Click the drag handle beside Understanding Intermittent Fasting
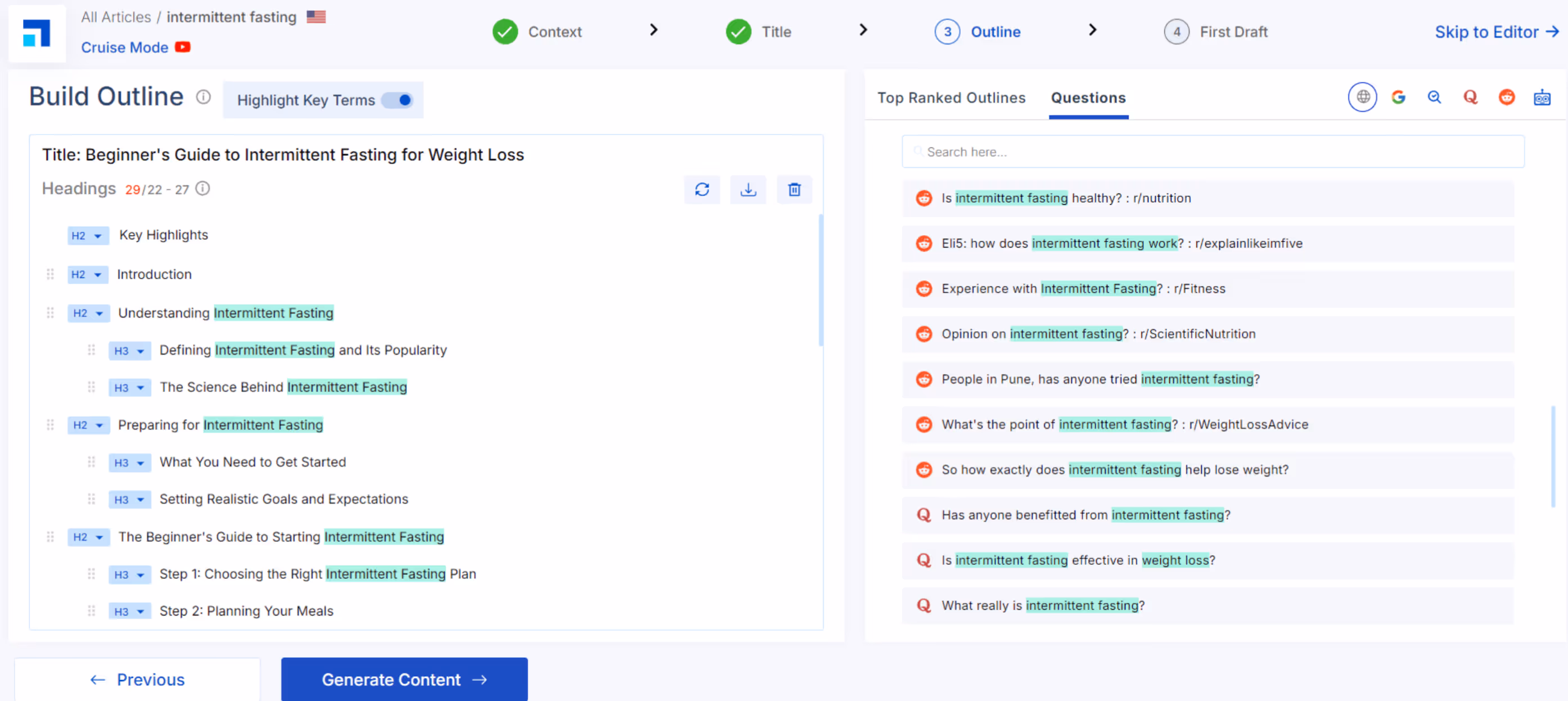 (51, 313)
